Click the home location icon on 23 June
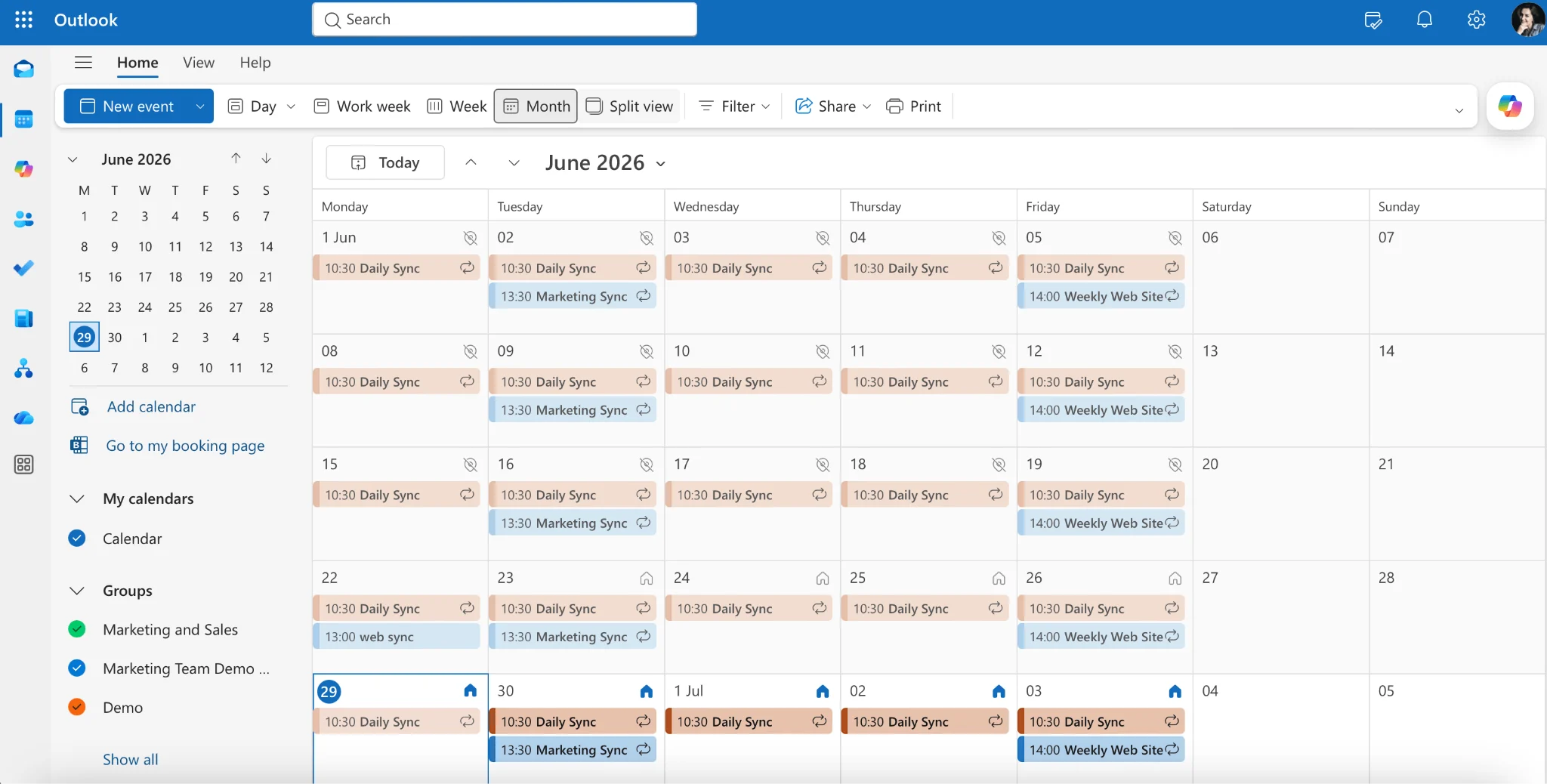The height and width of the screenshot is (784, 1547). pos(646,579)
